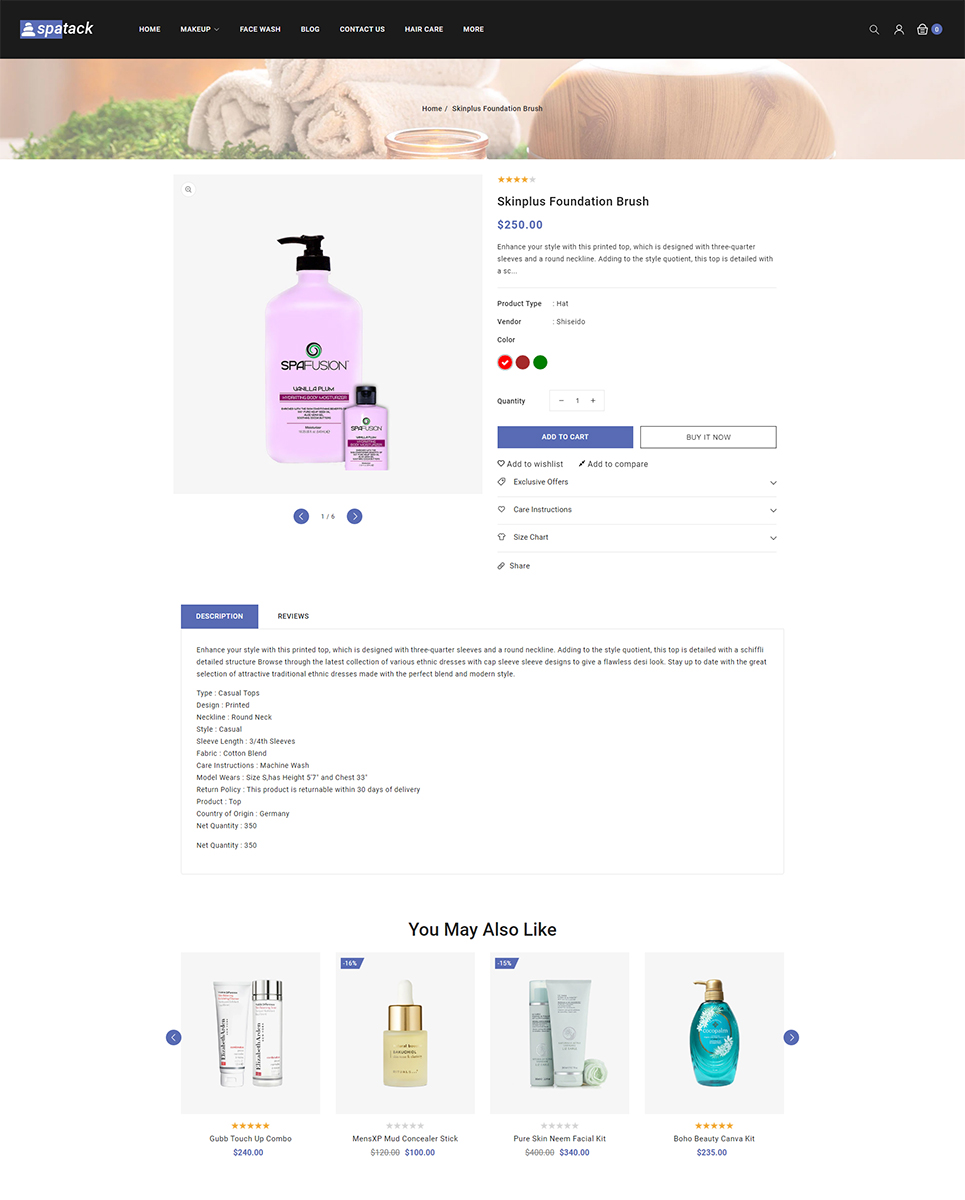Expand the Exclusive Offers section
The image size is (965, 1200).
click(x=636, y=482)
